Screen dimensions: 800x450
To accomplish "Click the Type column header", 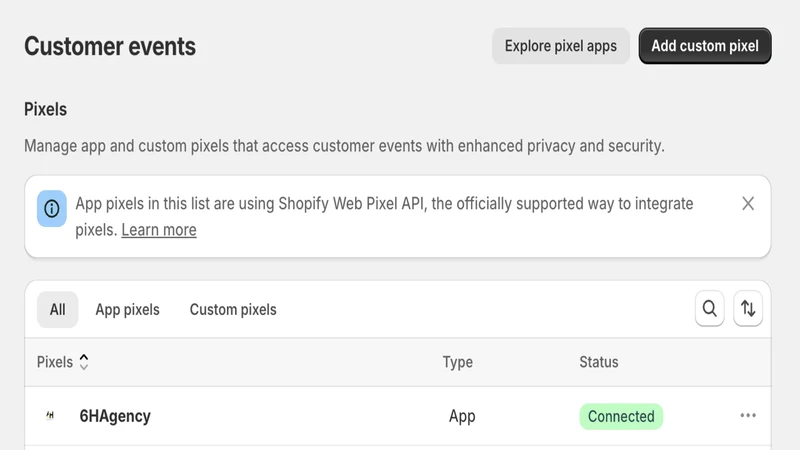I will (458, 362).
